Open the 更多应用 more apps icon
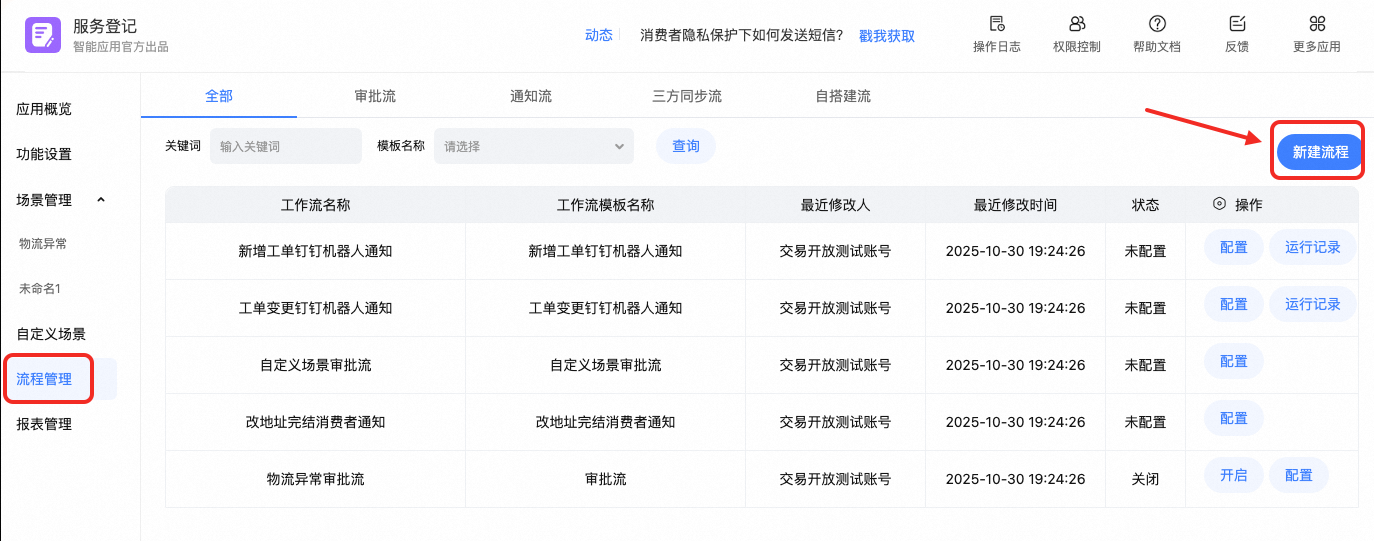This screenshot has width=1374, height=541. (1317, 24)
